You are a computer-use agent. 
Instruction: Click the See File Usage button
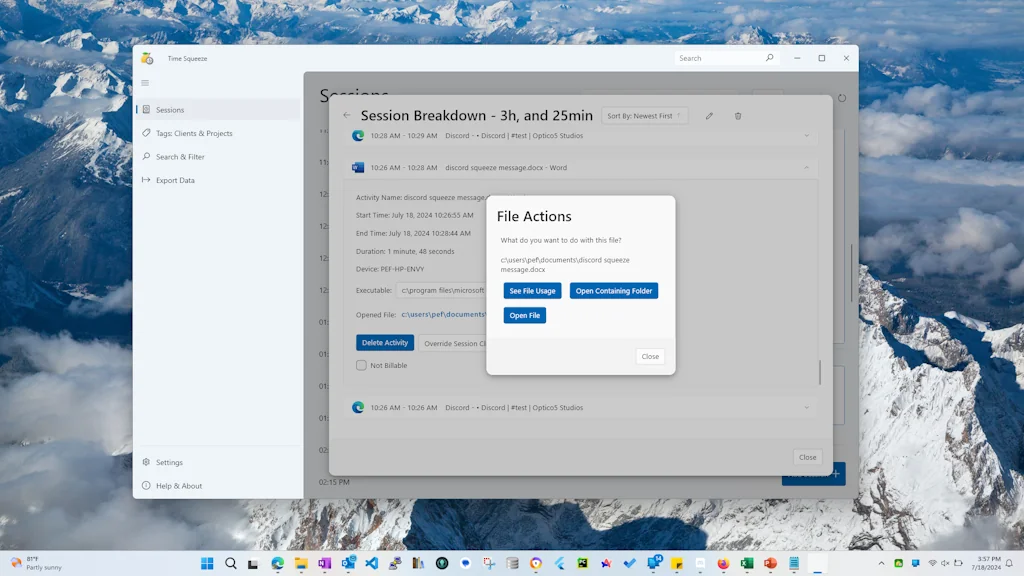(x=532, y=291)
